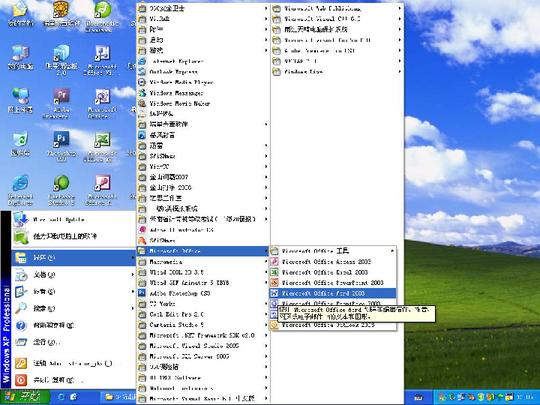Image resolution: width=540 pixels, height=405 pixels.
Task: Start Windows Media Player from Programs menu
Action: coord(203,82)
